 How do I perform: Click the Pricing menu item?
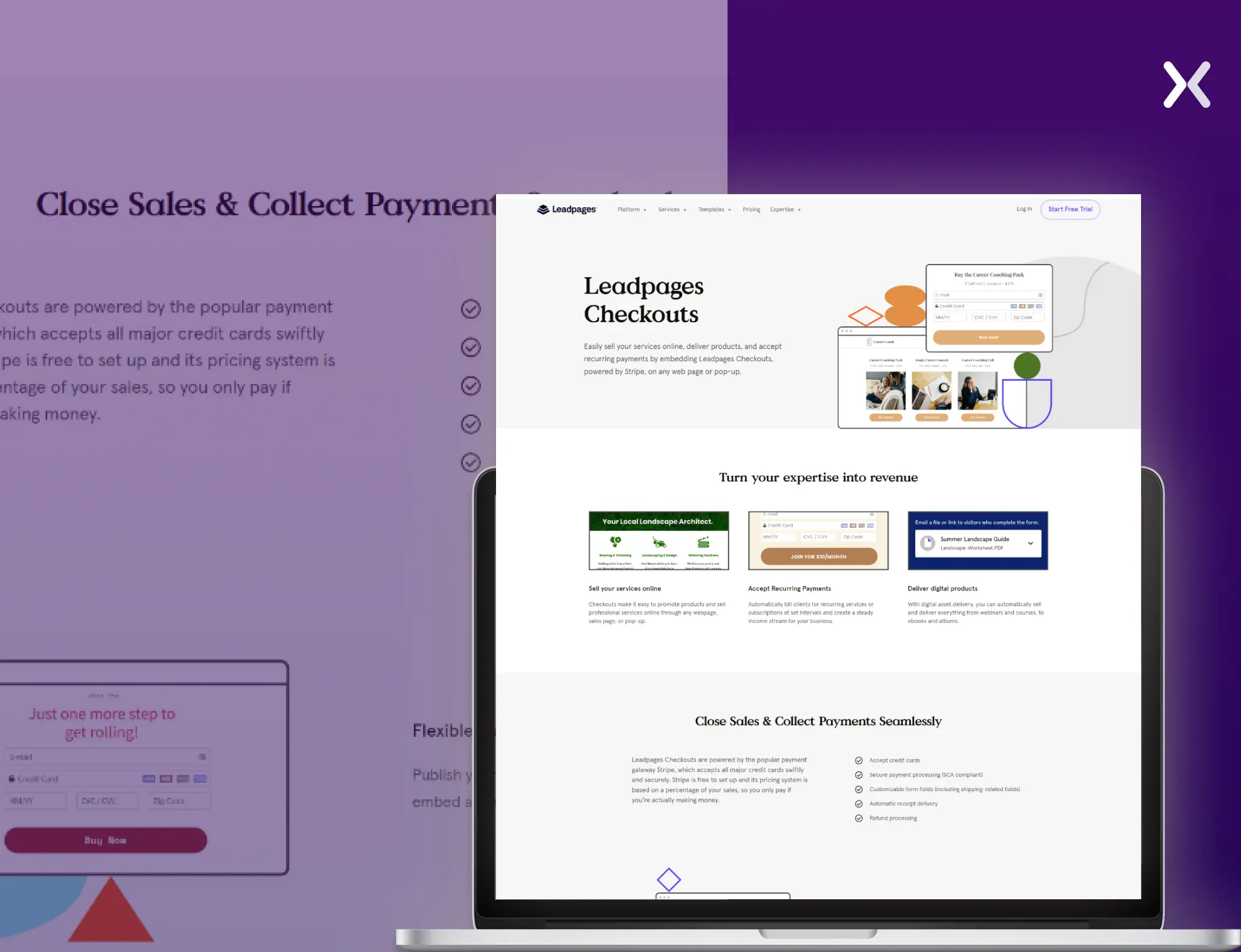[751, 209]
